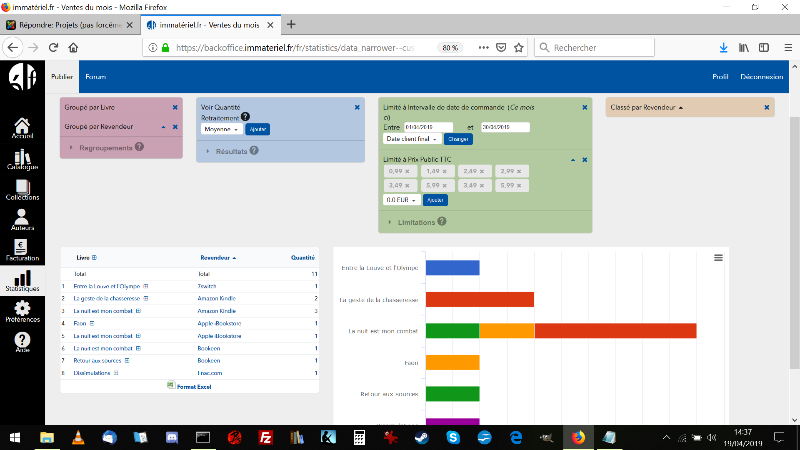Switch to the Forum tab
Viewport: 800px width, 450px height.
tap(95, 76)
